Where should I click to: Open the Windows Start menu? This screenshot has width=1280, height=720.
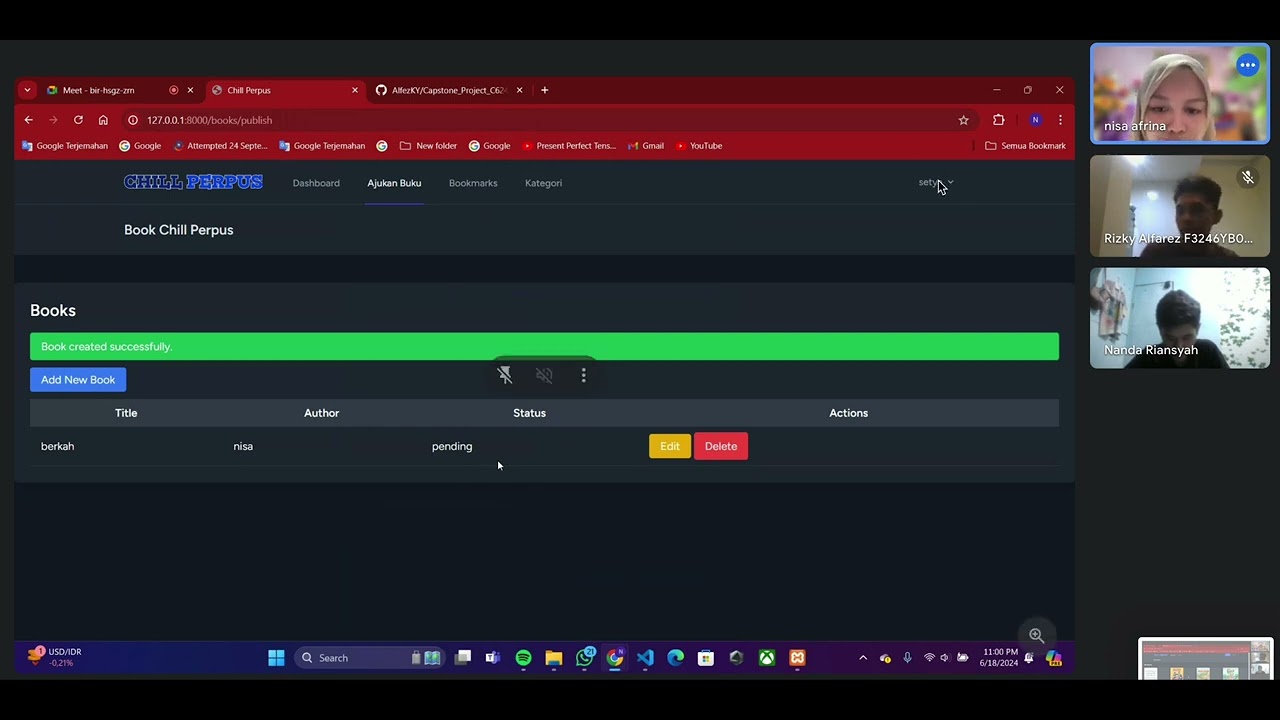[276, 658]
